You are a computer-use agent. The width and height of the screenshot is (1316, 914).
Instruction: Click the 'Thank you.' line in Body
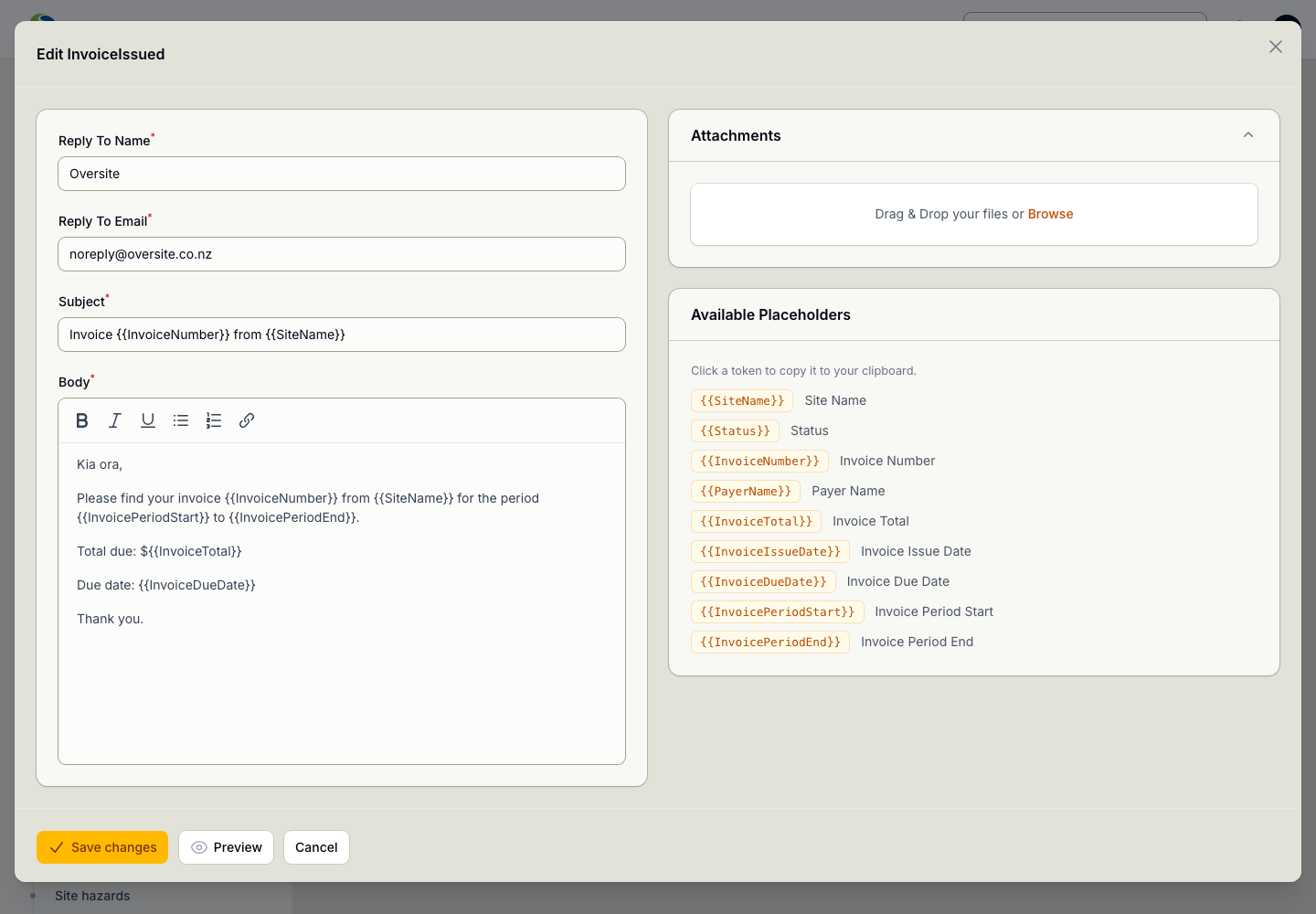111,619
